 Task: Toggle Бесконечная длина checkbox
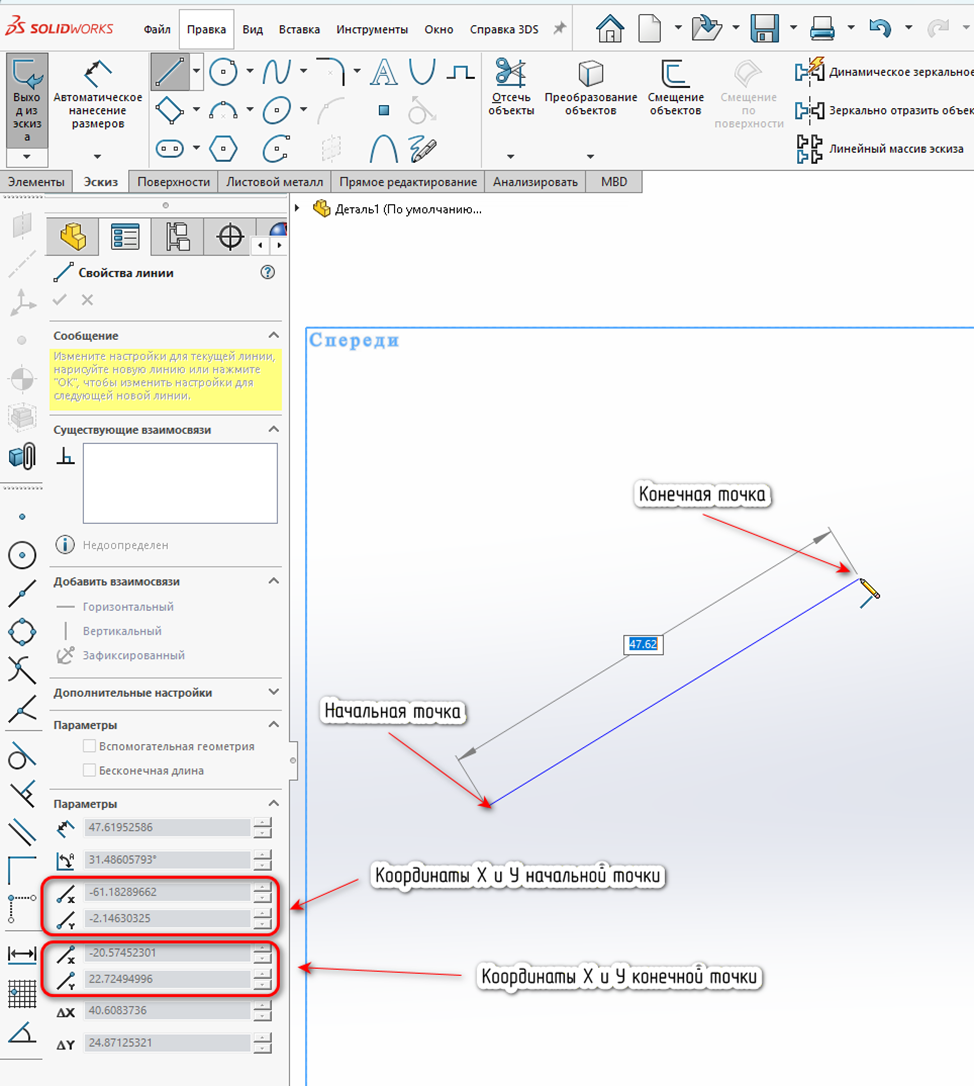pyautogui.click(x=89, y=770)
